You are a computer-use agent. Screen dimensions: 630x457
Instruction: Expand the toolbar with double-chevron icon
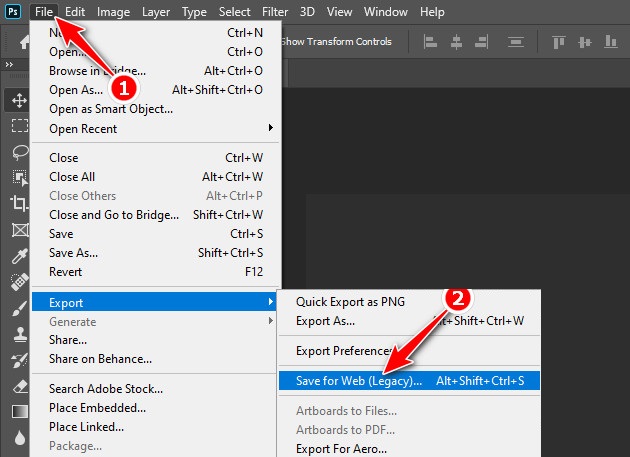pyautogui.click(x=9, y=64)
